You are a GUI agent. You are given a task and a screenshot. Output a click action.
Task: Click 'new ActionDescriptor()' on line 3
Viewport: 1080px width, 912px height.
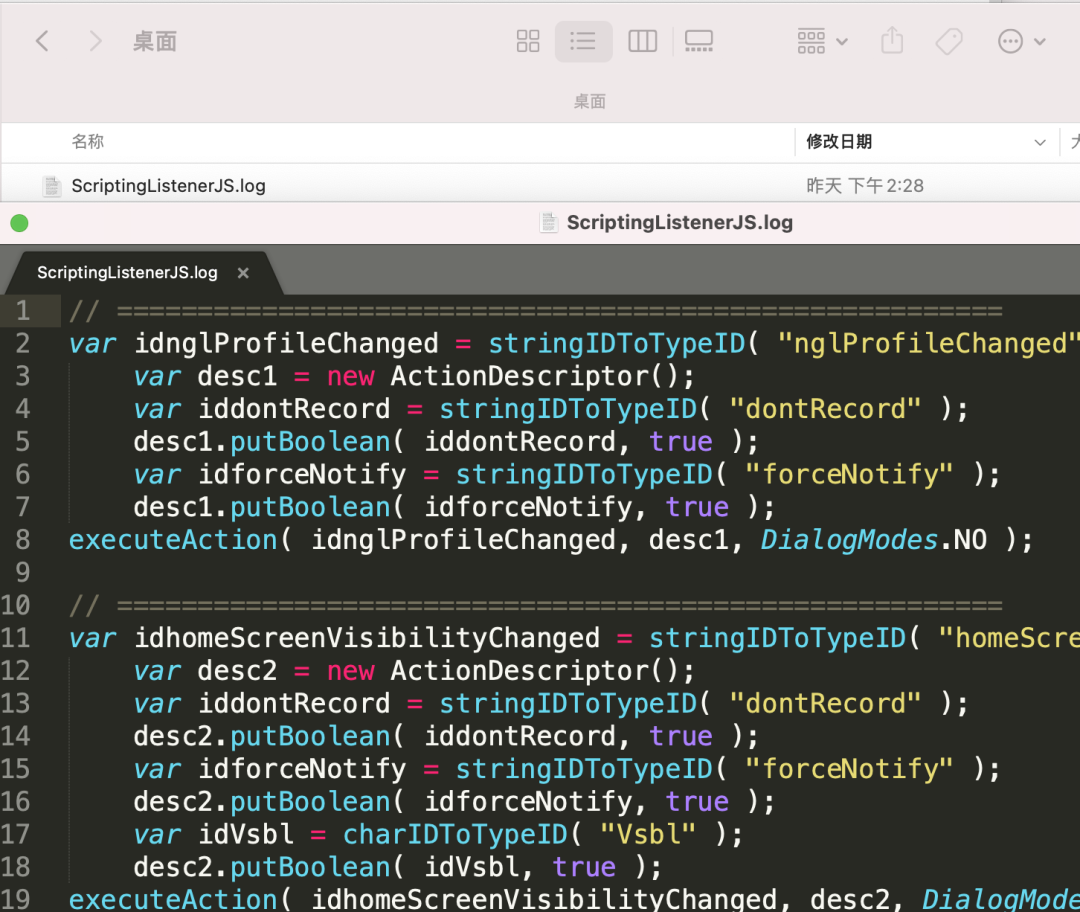click(510, 376)
